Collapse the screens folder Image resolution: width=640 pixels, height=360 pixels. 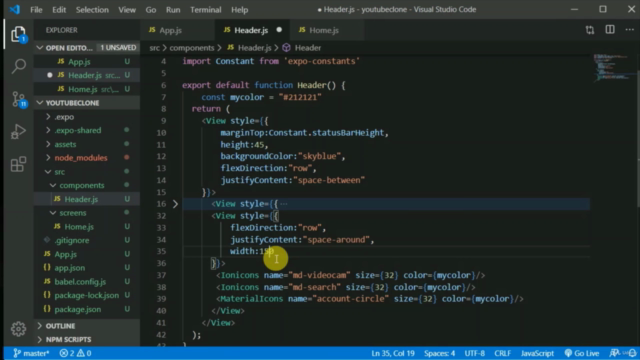click(x=53, y=213)
